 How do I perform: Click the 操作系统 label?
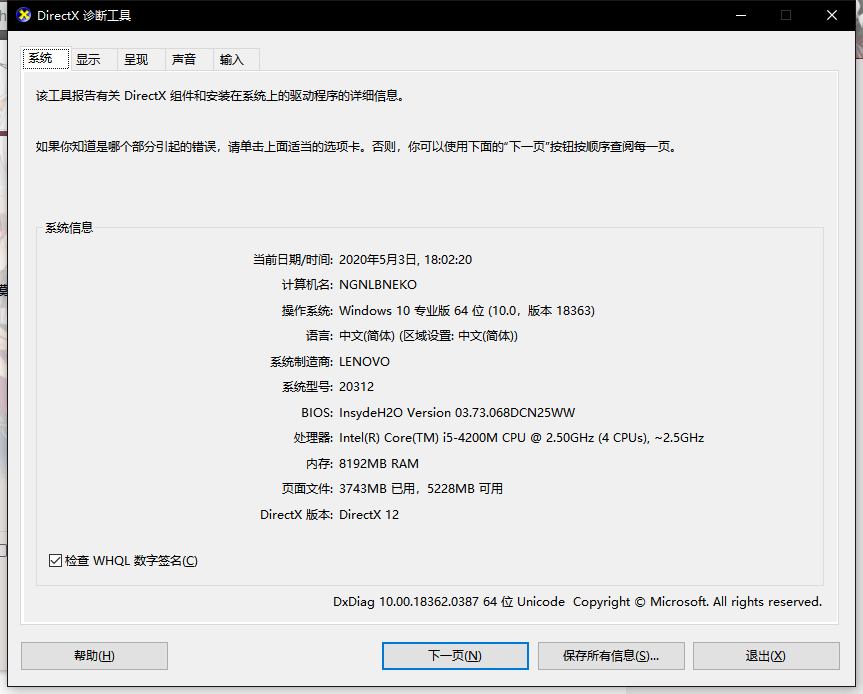point(308,310)
